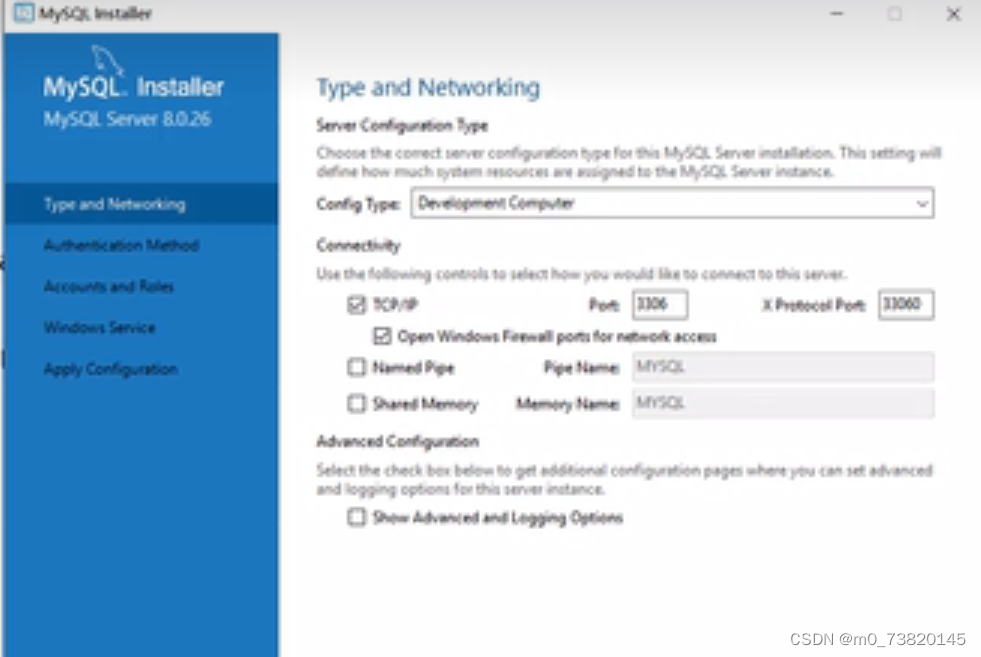Open the Config Type dropdown
The height and width of the screenshot is (657, 981).
click(x=673, y=203)
